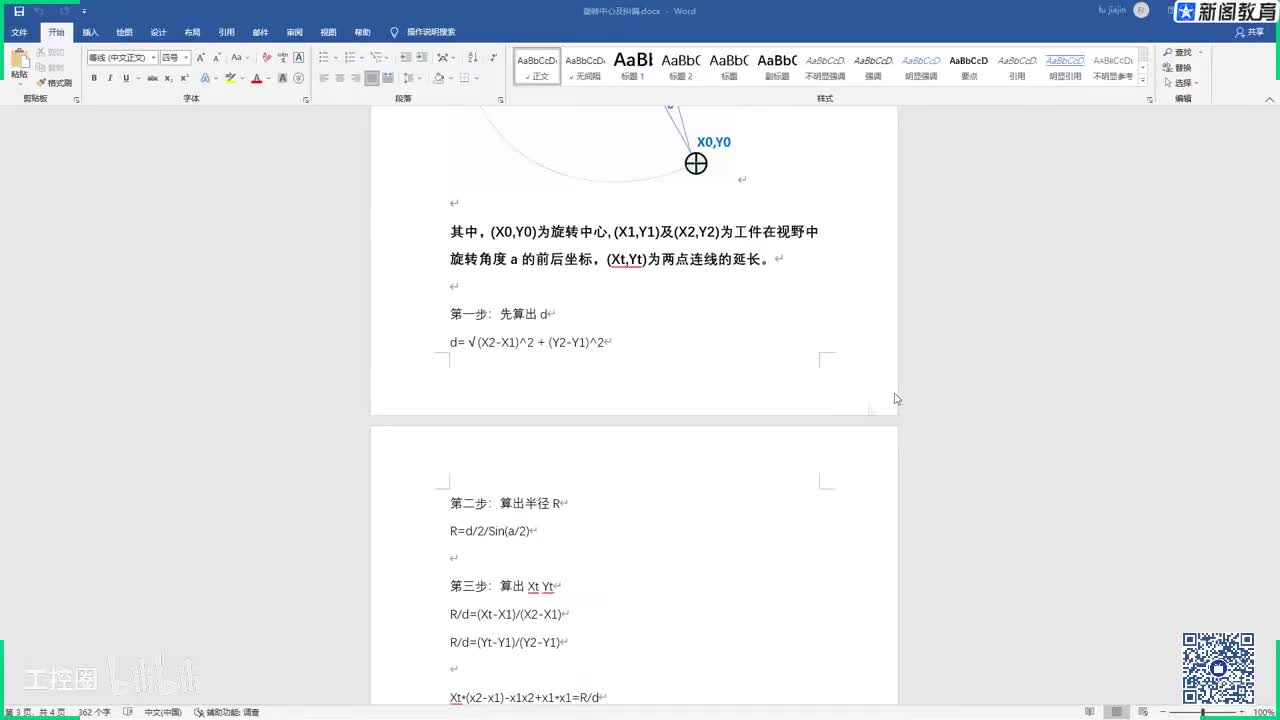Apply the No Spacing (无间隔) style
The height and width of the screenshot is (720, 1280).
[585, 67]
